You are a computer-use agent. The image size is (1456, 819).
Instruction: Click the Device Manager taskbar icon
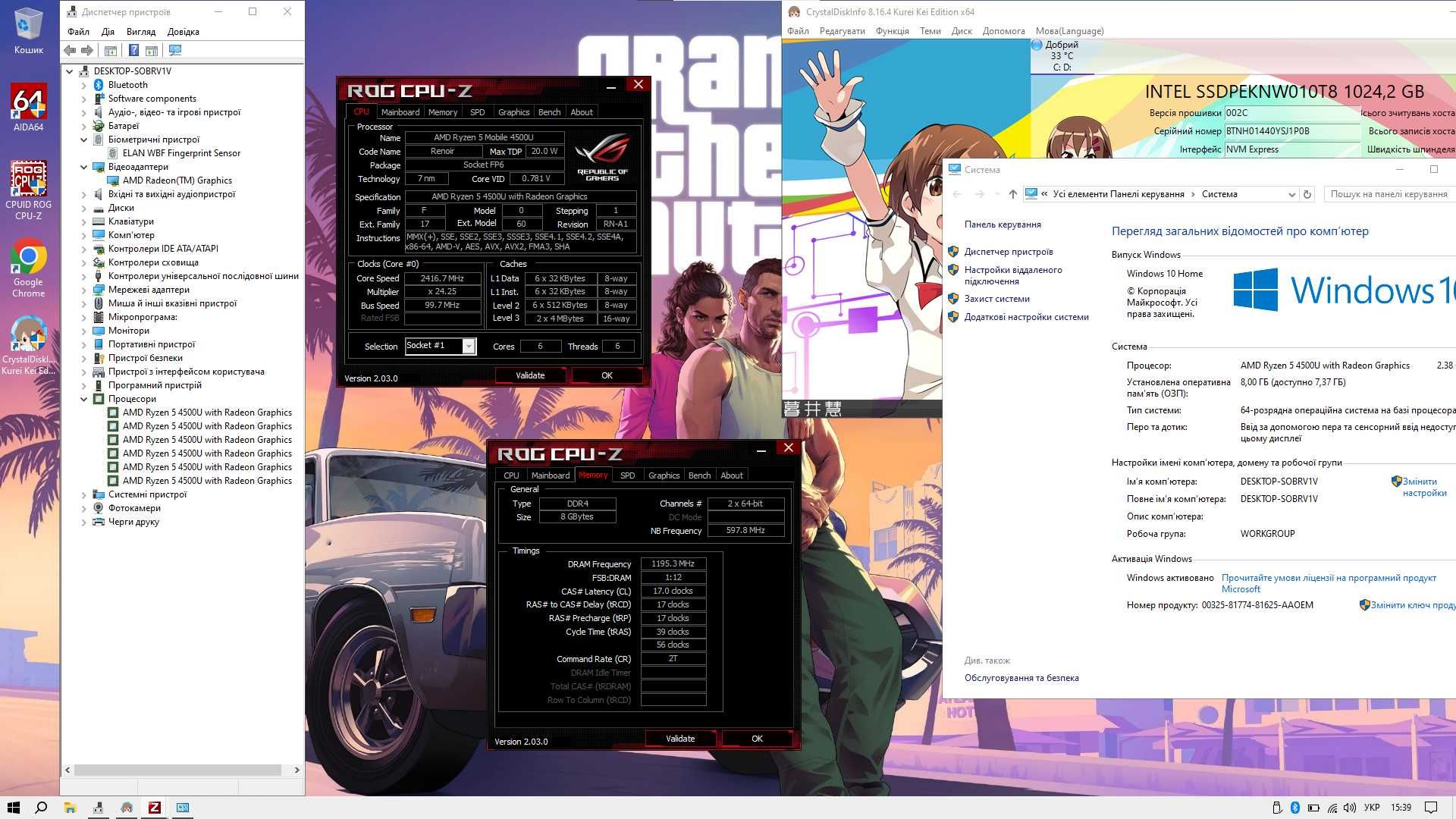[98, 808]
